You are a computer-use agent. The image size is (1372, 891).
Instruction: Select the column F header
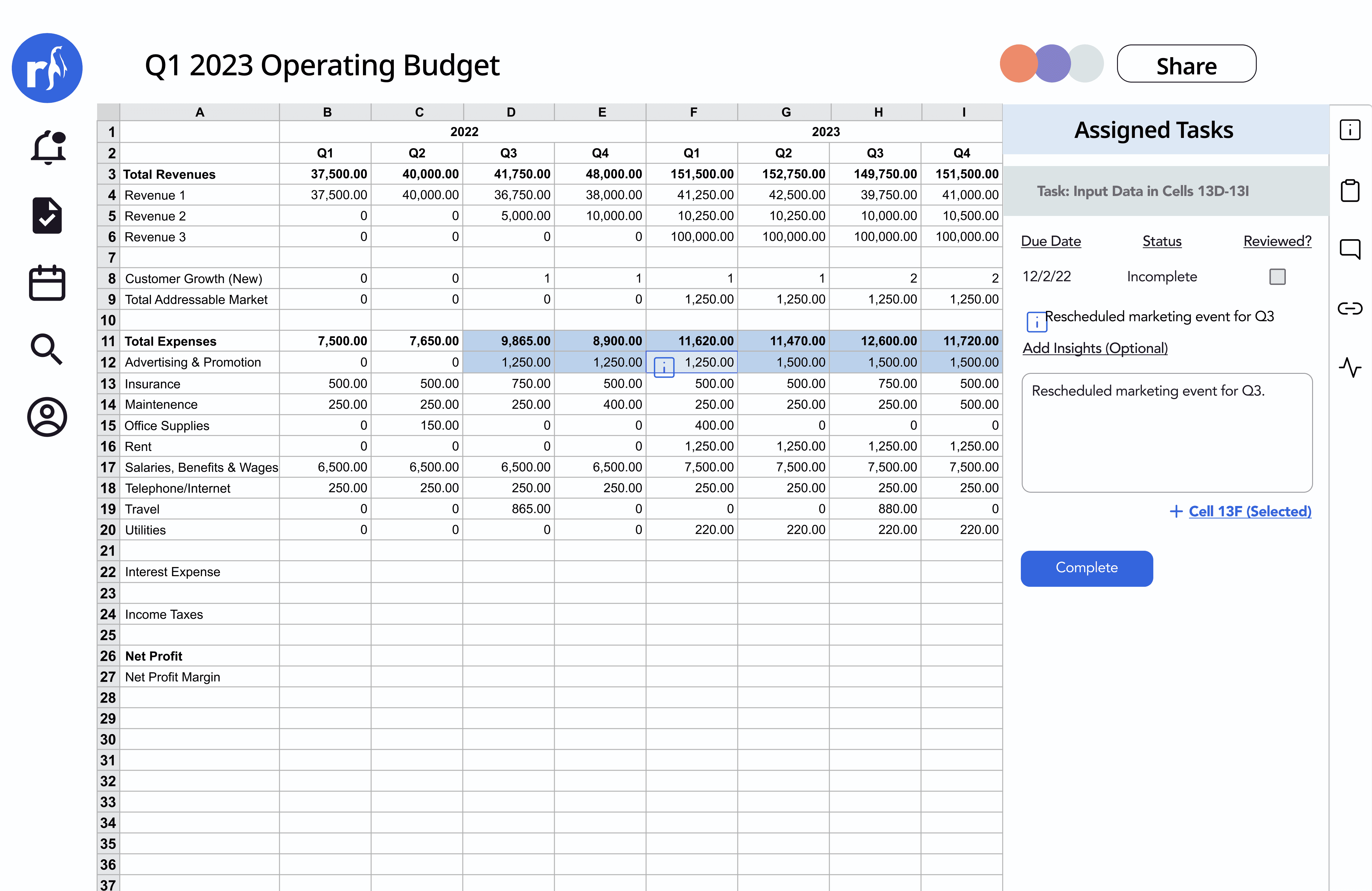693,113
